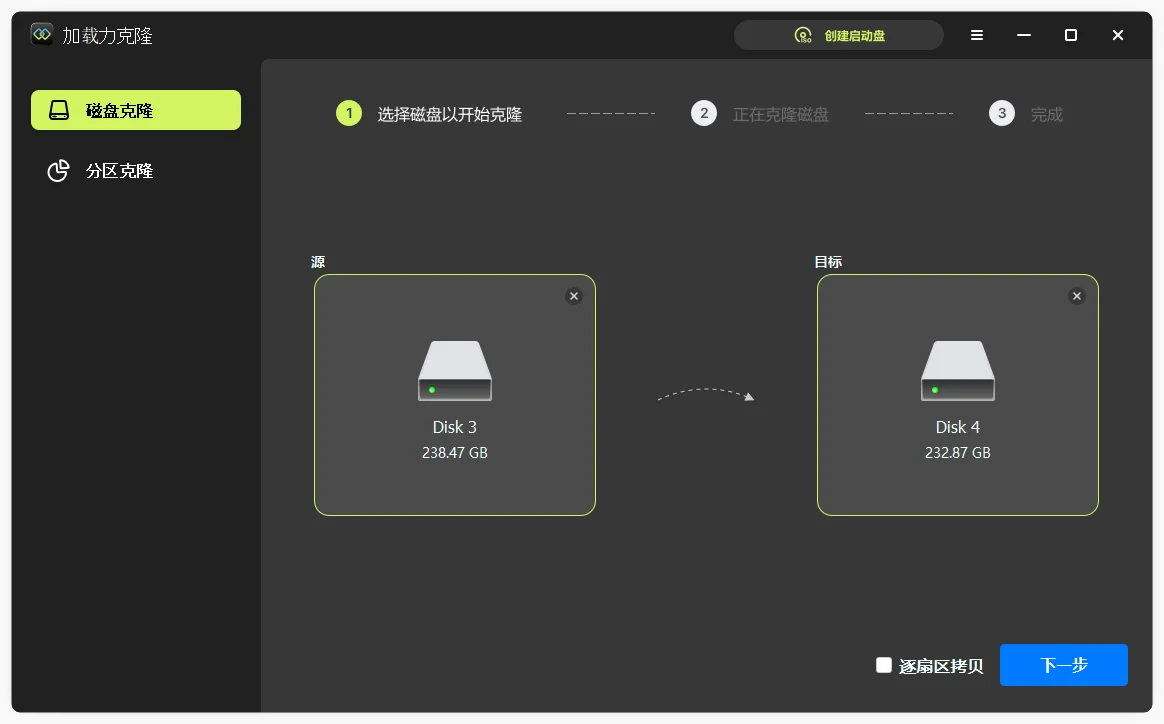Viewport: 1164px width, 724px height.
Task: Maximize the clone application window
Action: coord(1071,35)
